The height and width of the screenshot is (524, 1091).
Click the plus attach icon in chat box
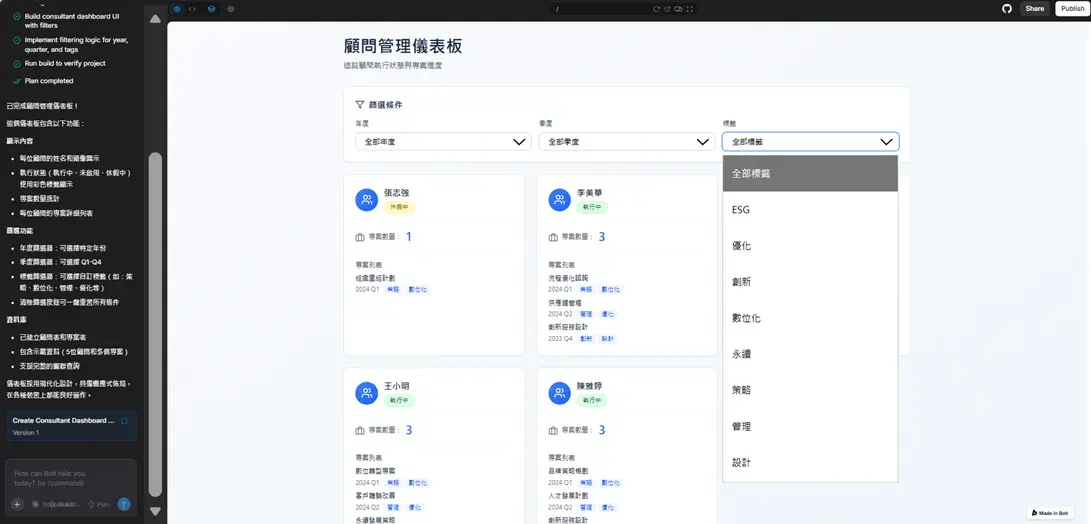17,505
